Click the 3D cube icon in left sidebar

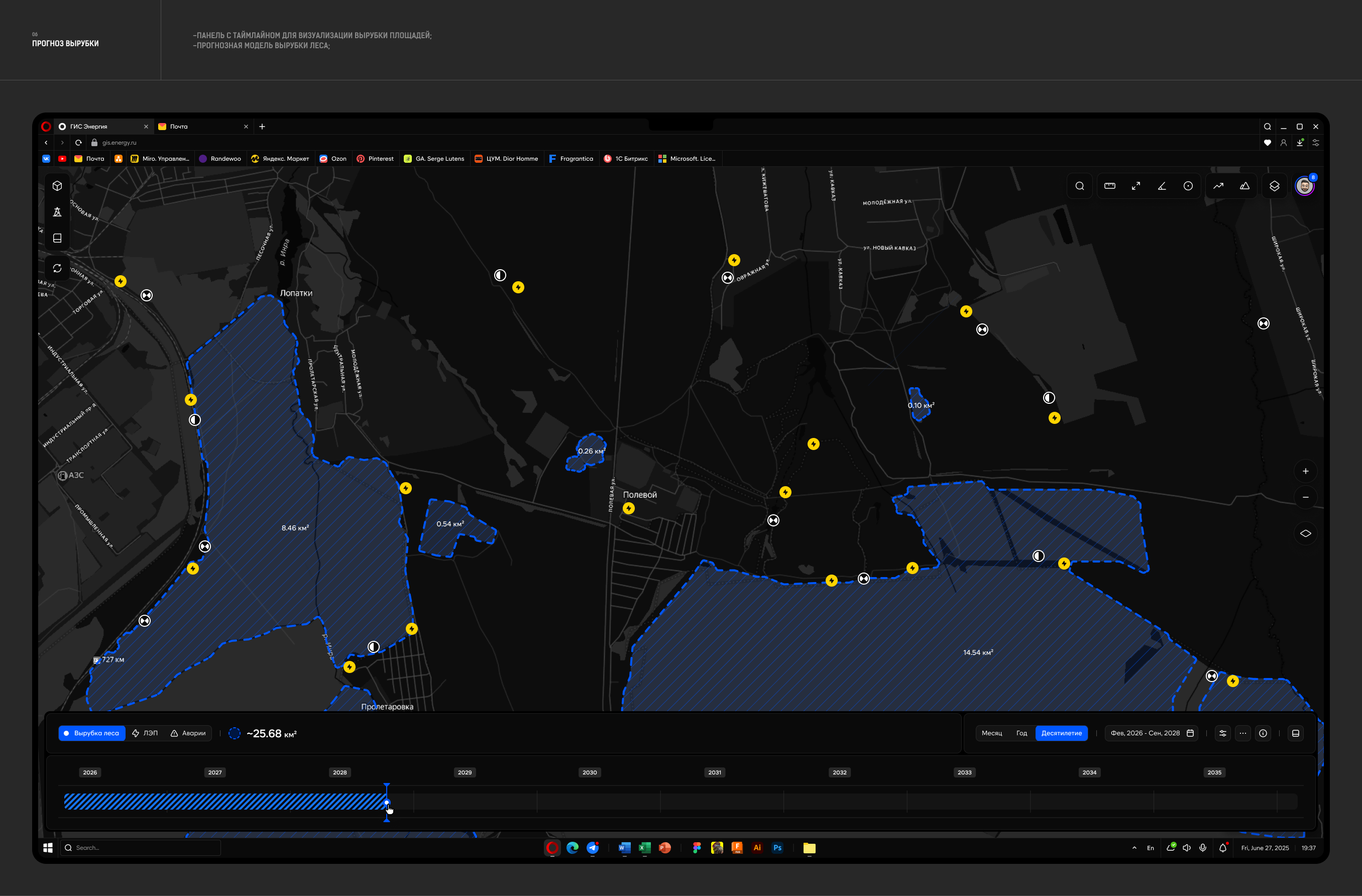pyautogui.click(x=57, y=186)
